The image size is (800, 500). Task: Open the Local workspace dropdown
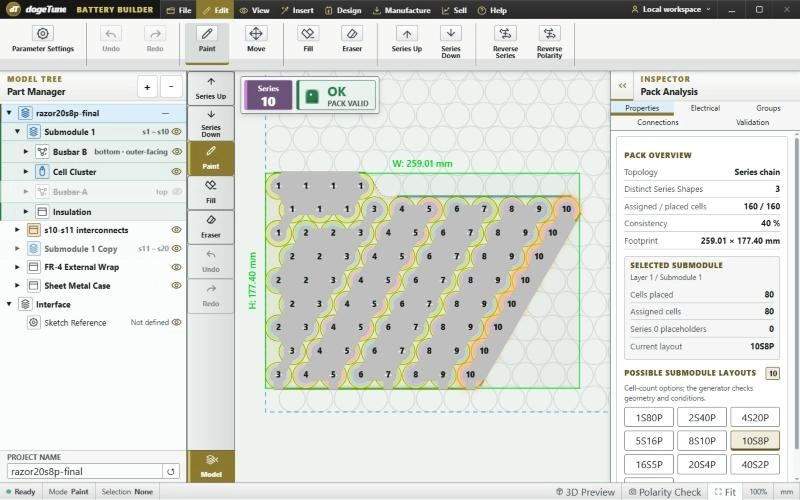coord(670,9)
